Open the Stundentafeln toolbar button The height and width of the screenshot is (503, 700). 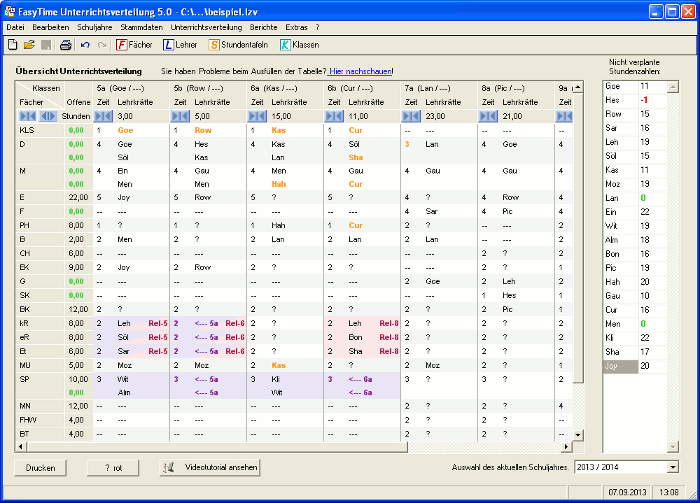click(240, 45)
